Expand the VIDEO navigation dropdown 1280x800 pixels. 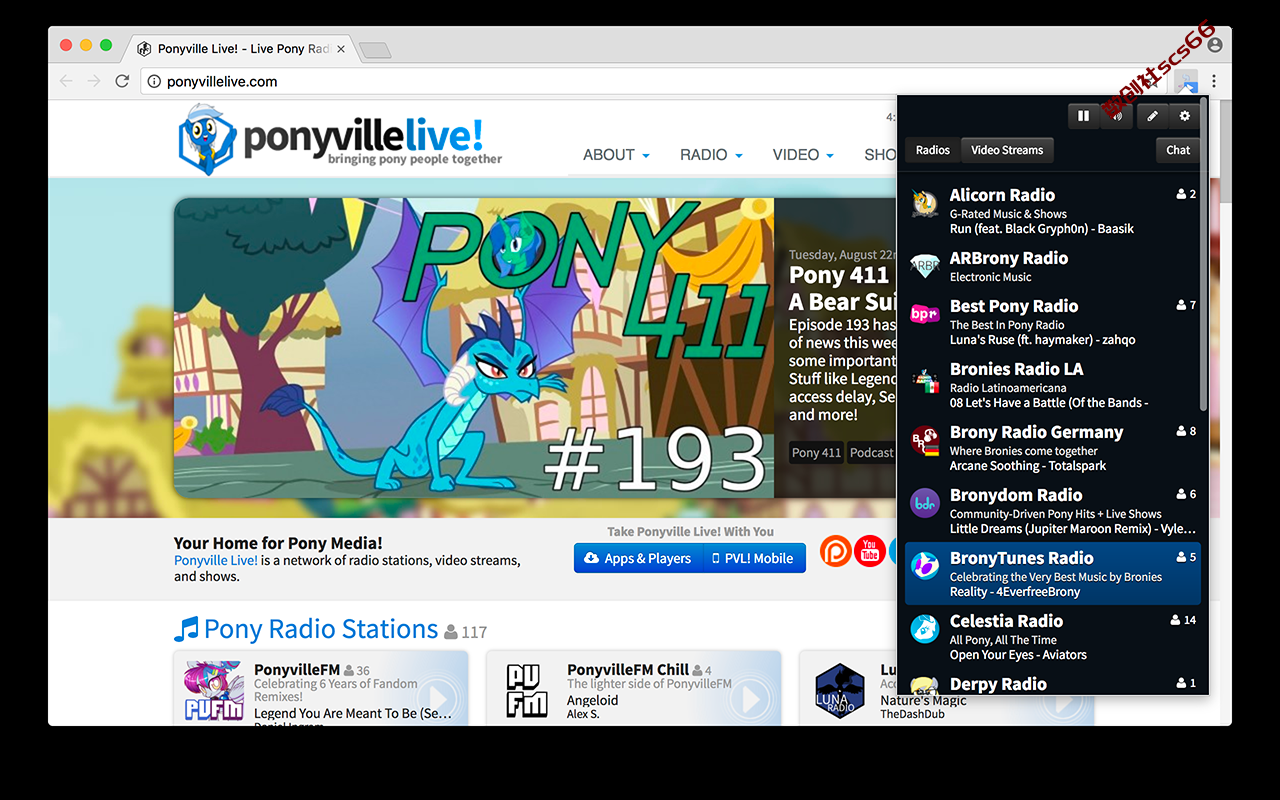click(803, 155)
